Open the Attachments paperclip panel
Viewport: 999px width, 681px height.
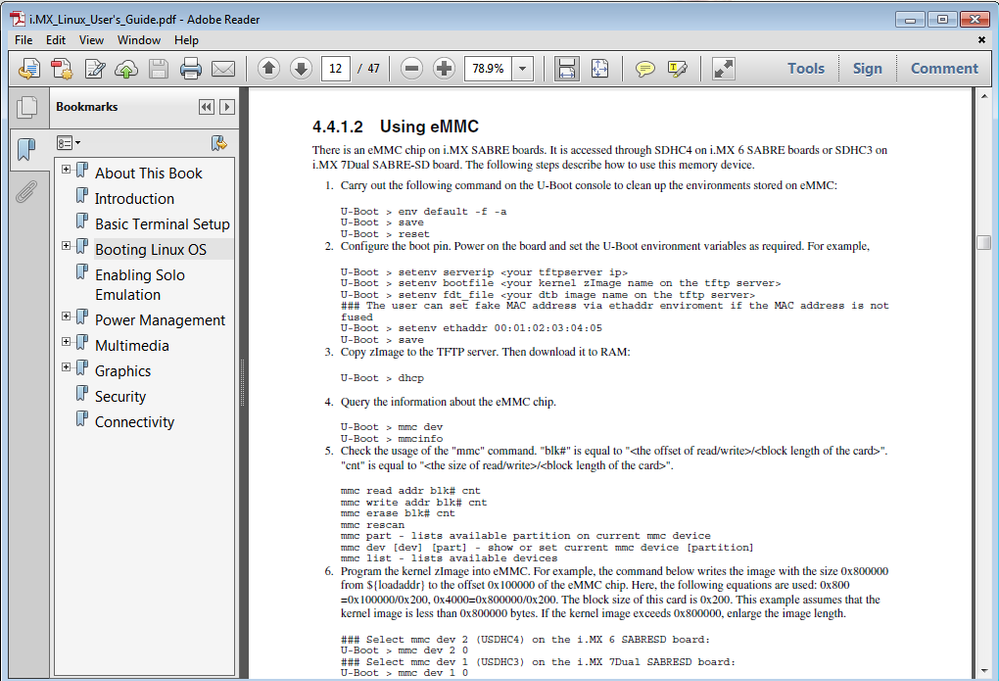[27, 191]
